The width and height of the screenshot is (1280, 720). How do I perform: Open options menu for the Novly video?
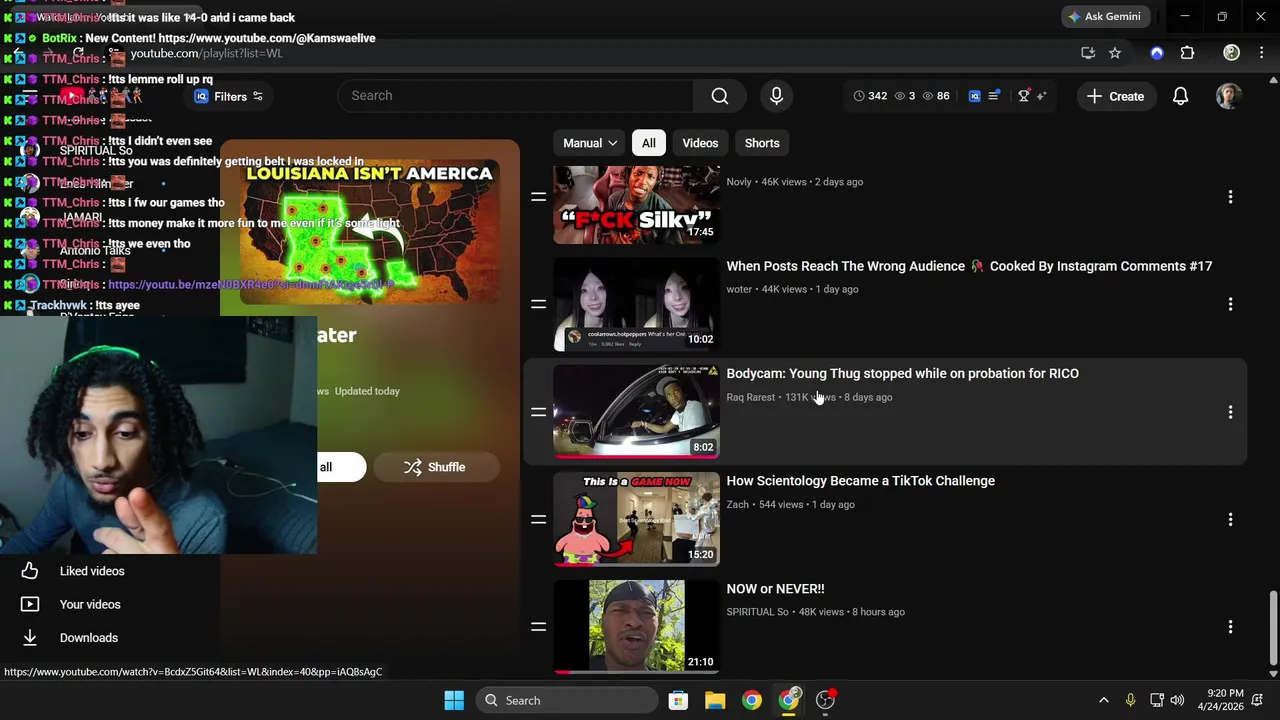coord(1230,197)
